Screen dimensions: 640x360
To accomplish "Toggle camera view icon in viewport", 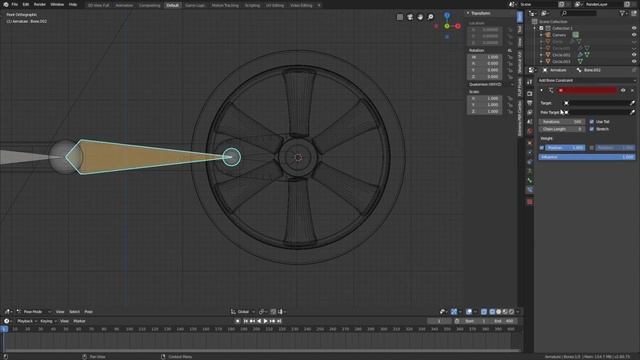I will [410, 17].
